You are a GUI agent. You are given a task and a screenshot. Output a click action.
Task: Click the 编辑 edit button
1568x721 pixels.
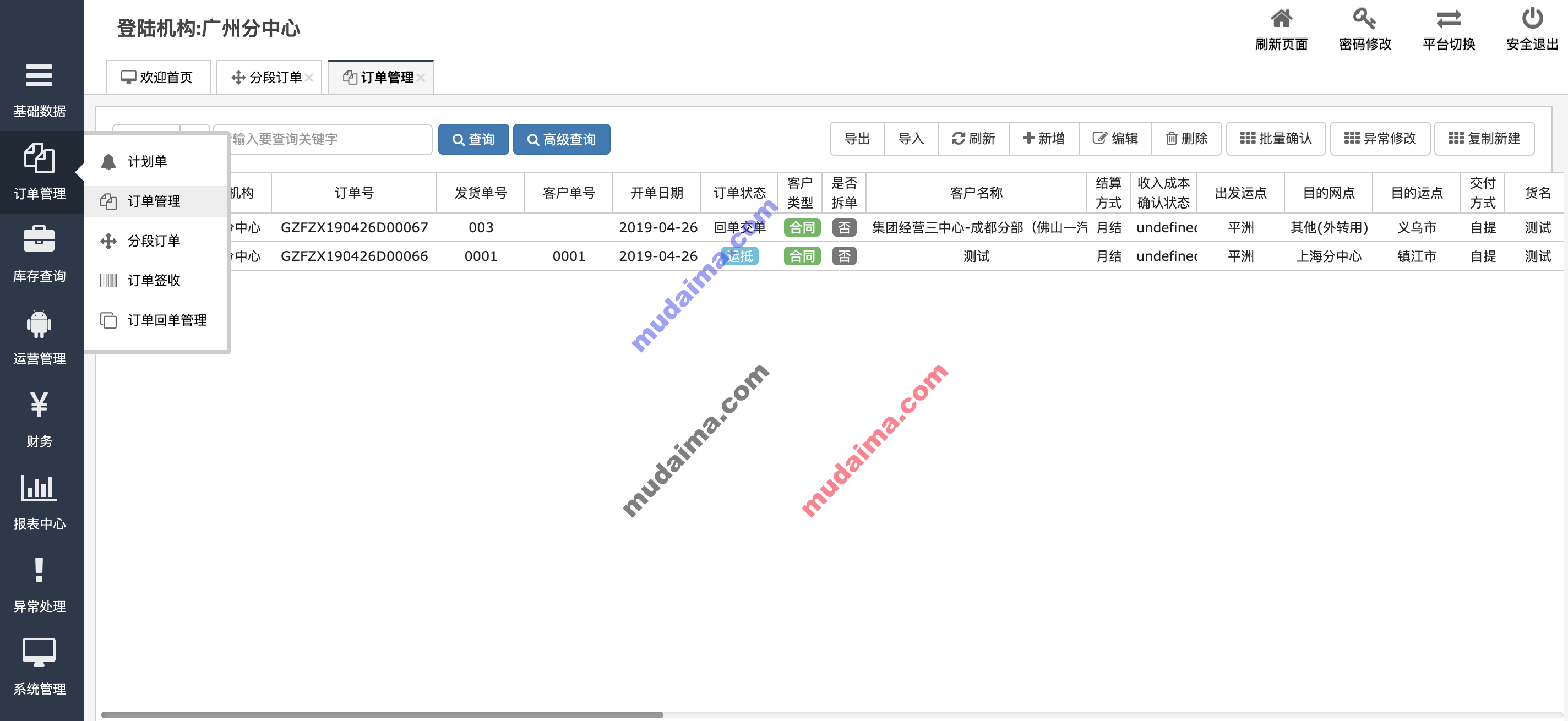pyautogui.click(x=1115, y=139)
